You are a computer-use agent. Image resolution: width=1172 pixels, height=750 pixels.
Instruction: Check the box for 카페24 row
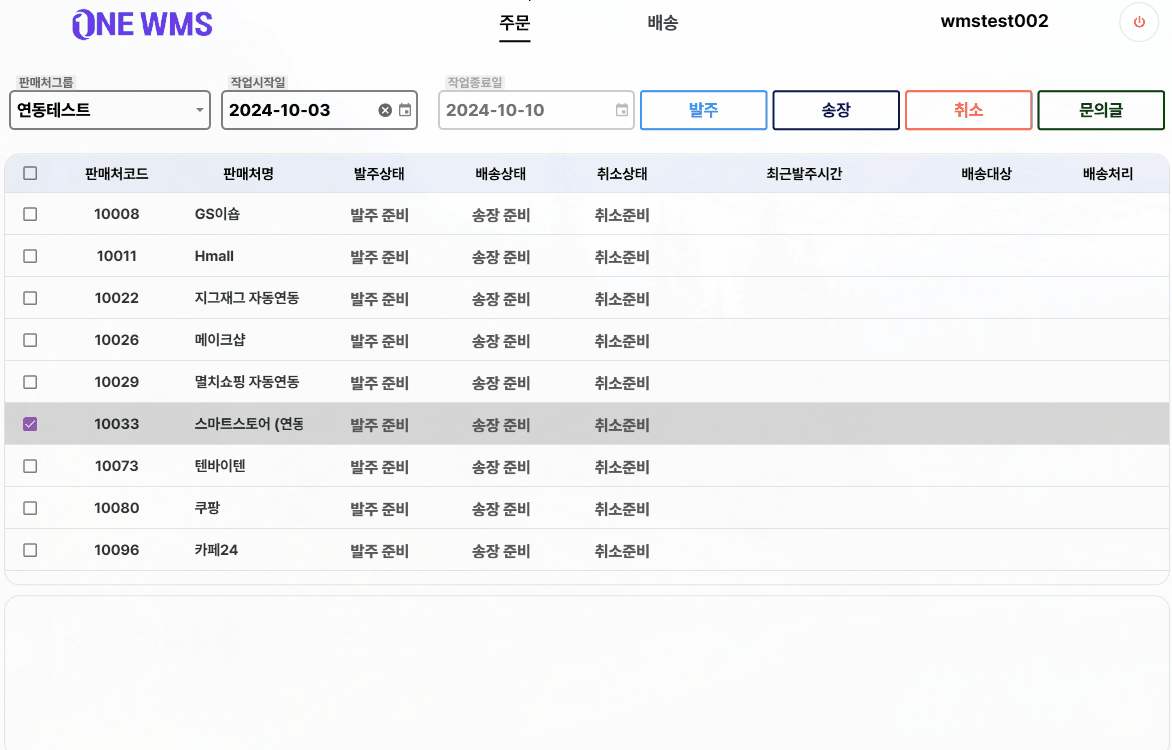click(30, 550)
